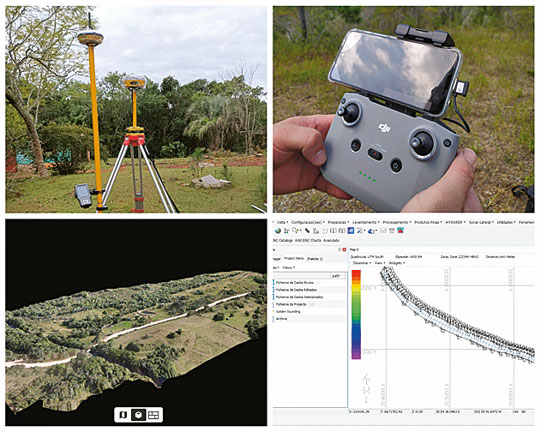
Task: Select the Archive item in the tree
Action: coord(281,319)
